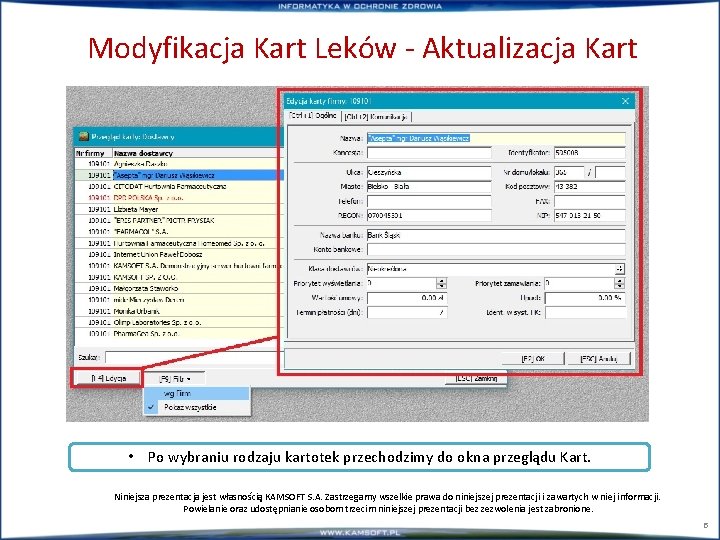
Task: Click the Nazwa field with Asepta name
Action: click(496, 138)
